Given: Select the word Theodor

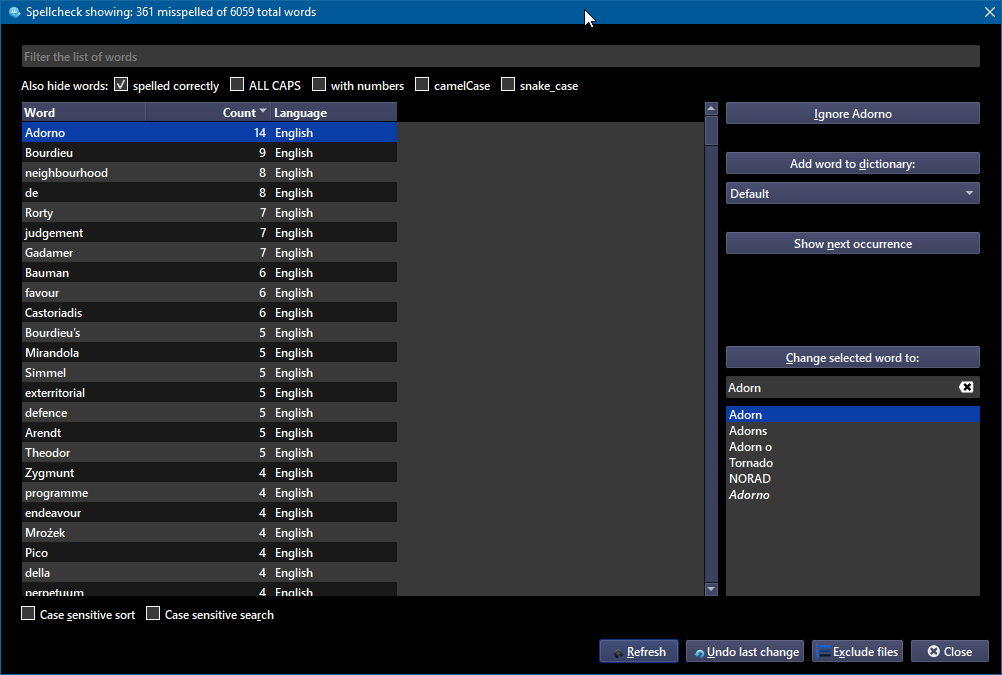Looking at the screenshot, I should (210, 453).
